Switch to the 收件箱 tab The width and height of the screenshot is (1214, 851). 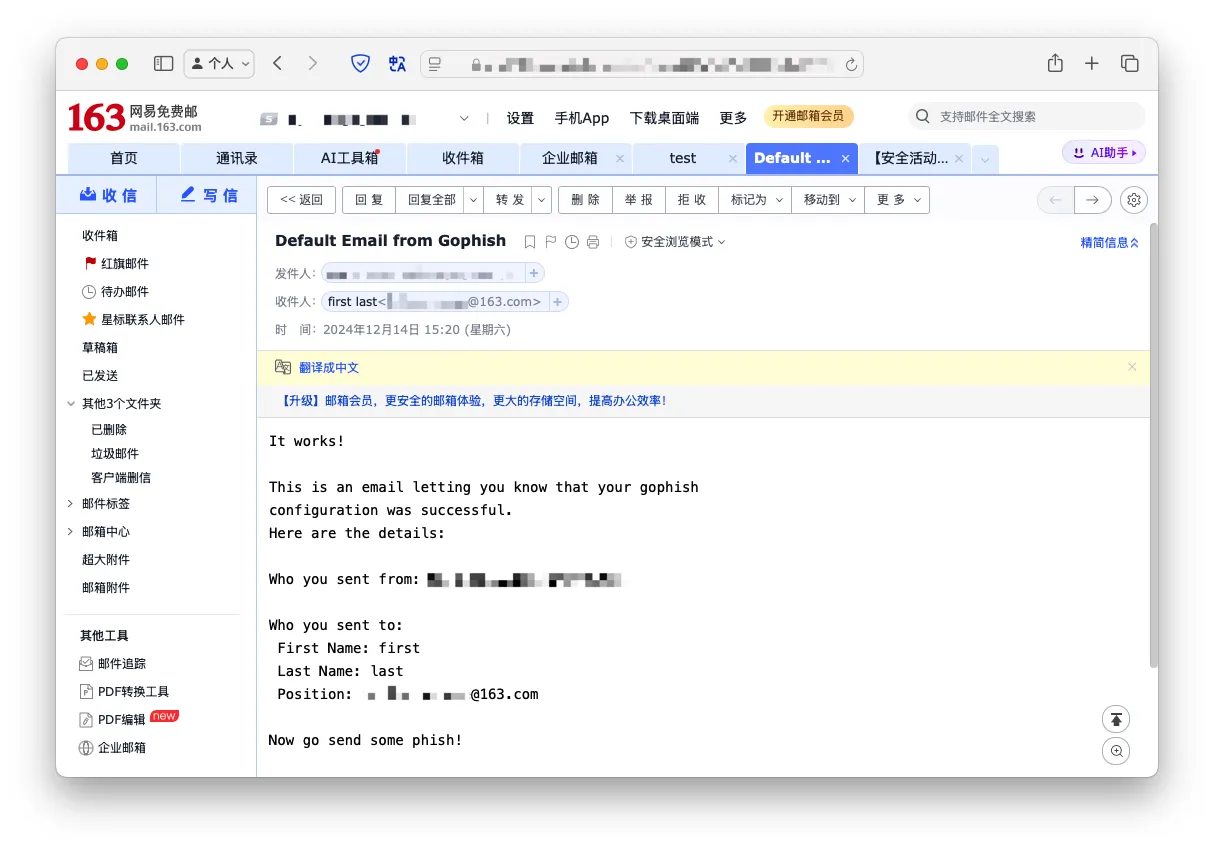[463, 158]
